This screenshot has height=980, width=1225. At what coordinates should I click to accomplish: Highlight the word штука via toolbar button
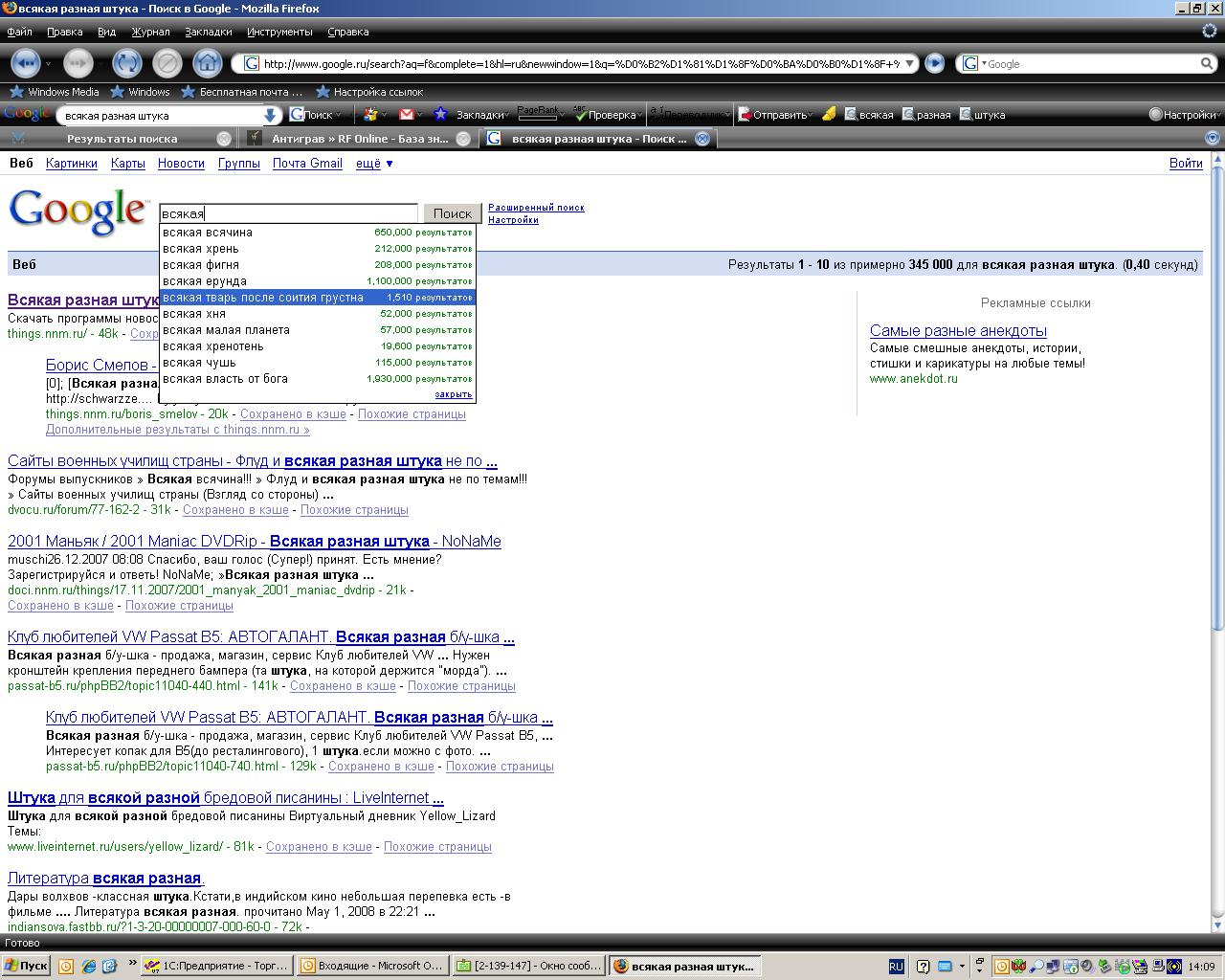pos(982,115)
